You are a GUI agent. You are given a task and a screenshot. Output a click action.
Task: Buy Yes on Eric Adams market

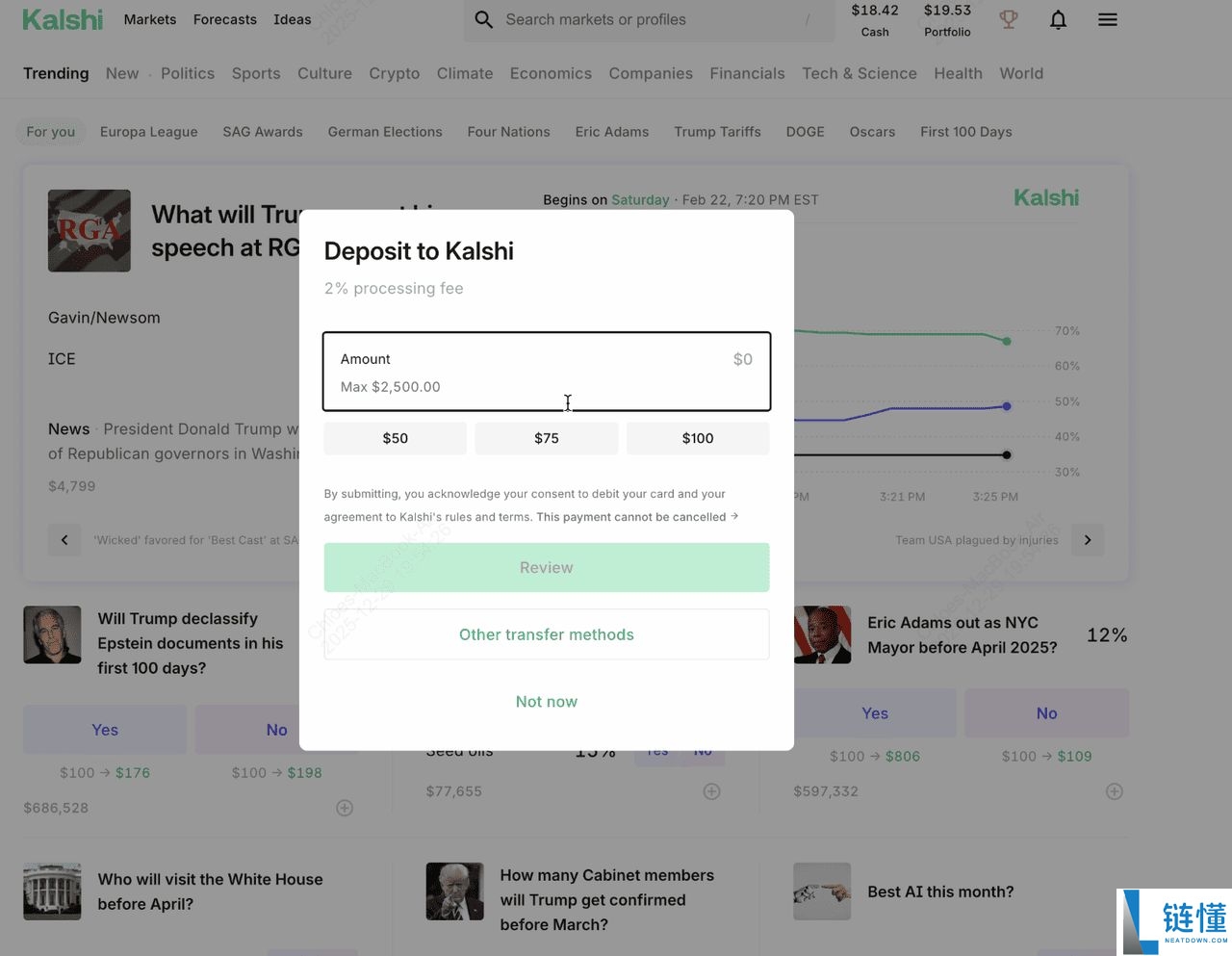tap(875, 713)
